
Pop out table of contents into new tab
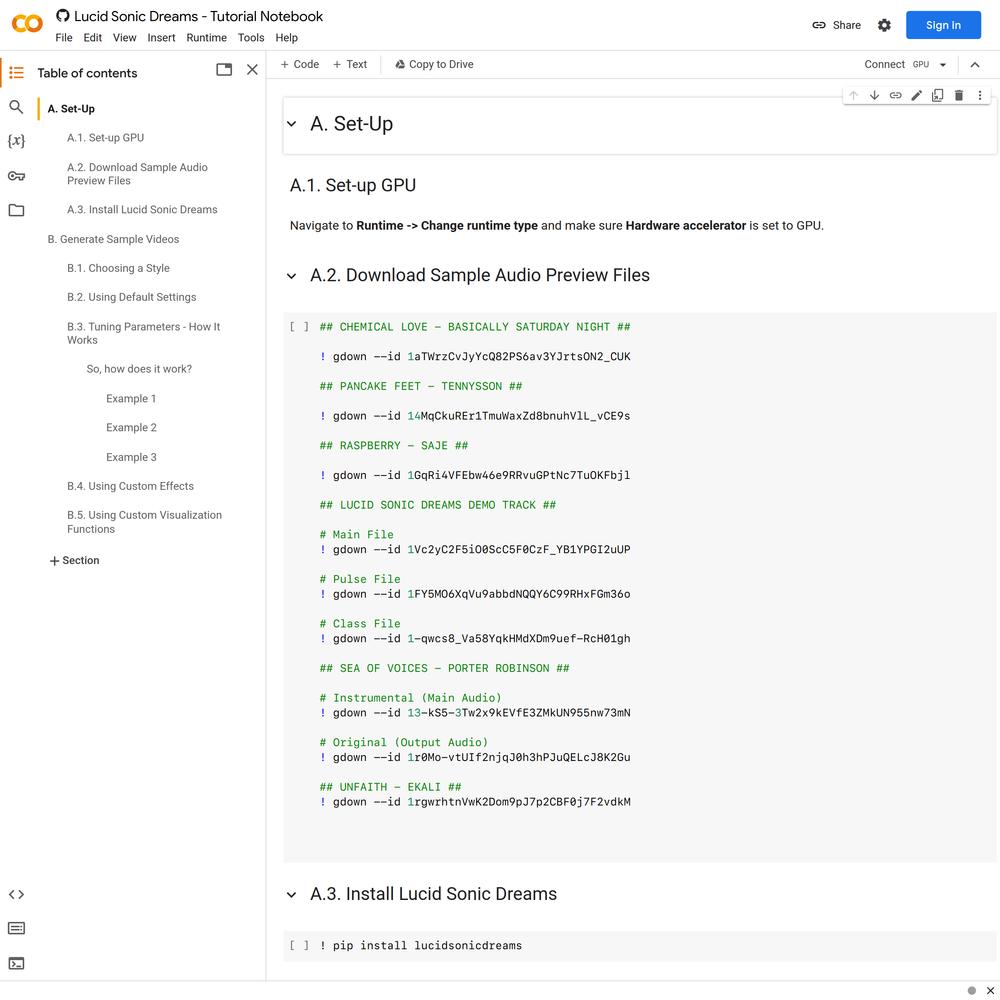(x=224, y=70)
